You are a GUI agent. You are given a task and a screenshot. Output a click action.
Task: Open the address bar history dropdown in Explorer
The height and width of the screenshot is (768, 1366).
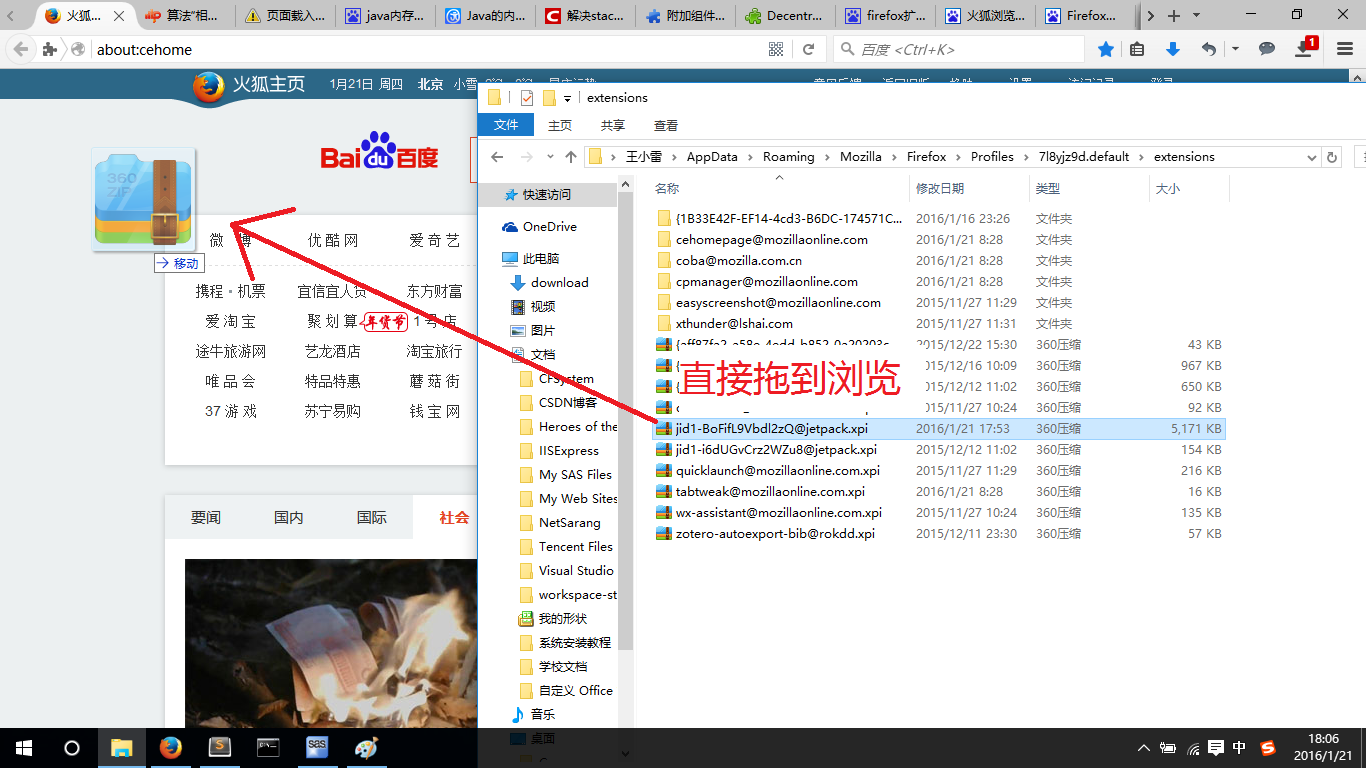click(1312, 157)
